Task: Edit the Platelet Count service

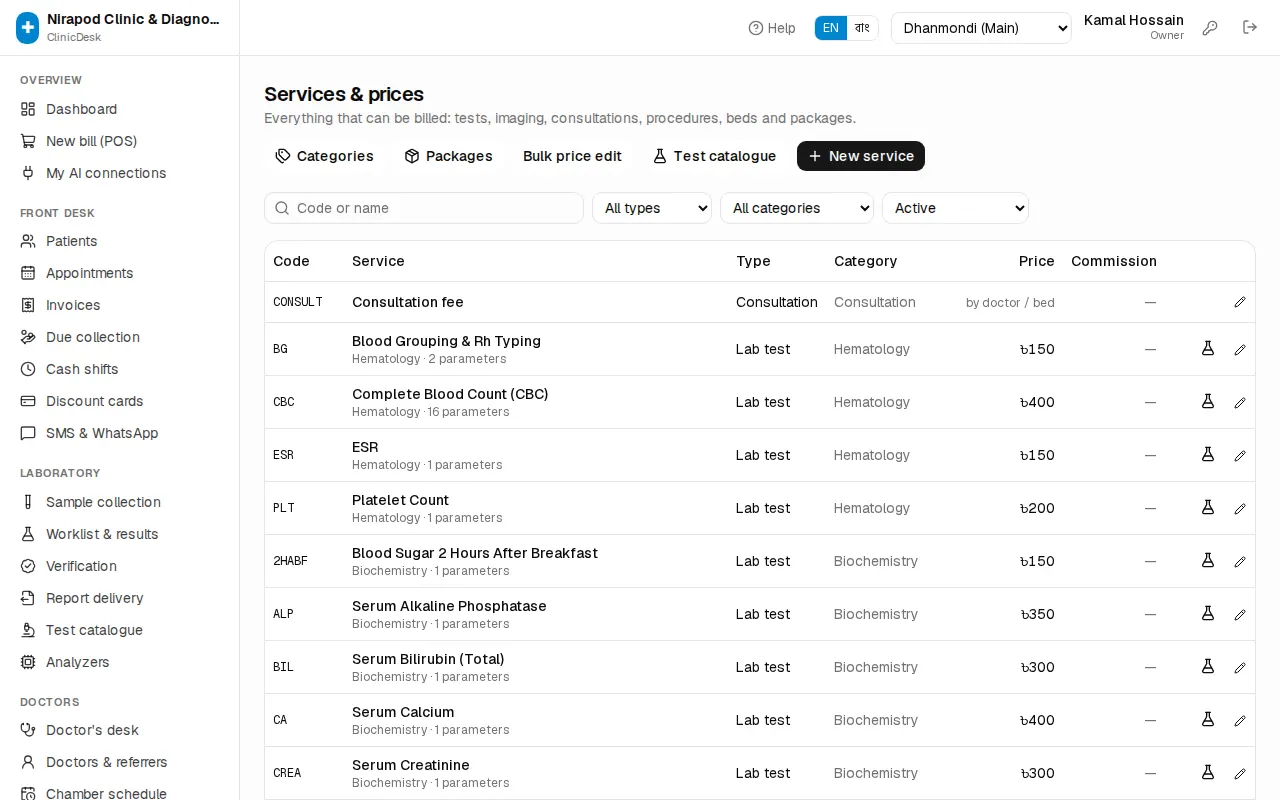Action: pos(1240,508)
